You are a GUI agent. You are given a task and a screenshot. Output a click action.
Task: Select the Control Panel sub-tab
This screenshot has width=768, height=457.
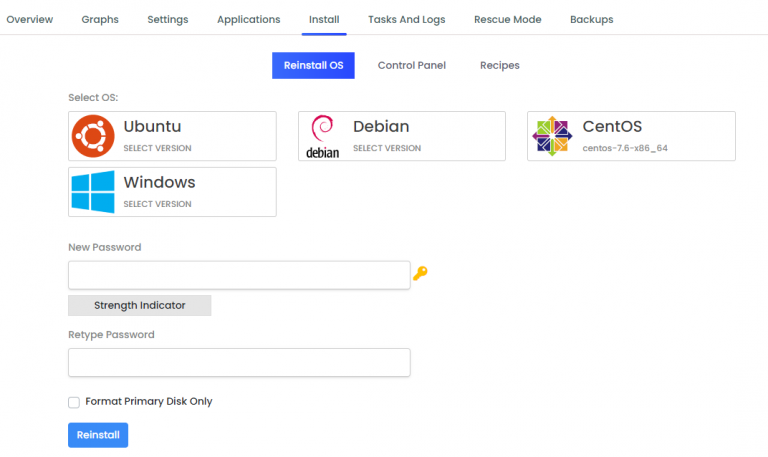click(411, 65)
